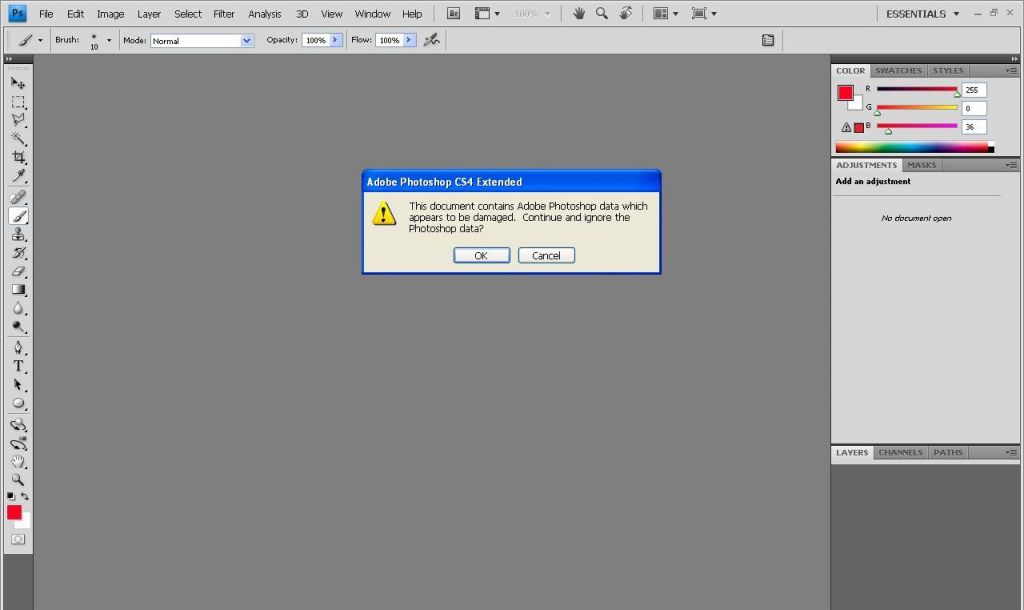The width and height of the screenshot is (1024, 610).
Task: Select the Hand tool in toolbox
Action: pyautogui.click(x=18, y=462)
